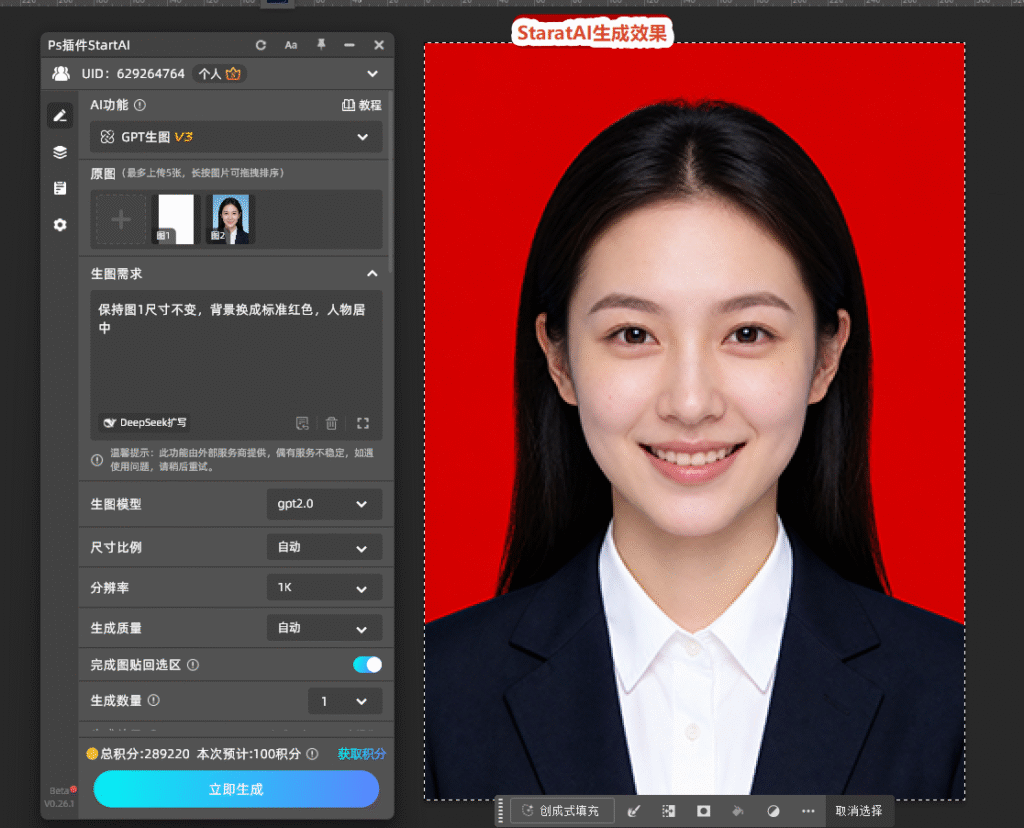Viewport: 1024px width, 828px height.
Task: Toggle the 完成图贴回选区 switch
Action: tap(367, 665)
